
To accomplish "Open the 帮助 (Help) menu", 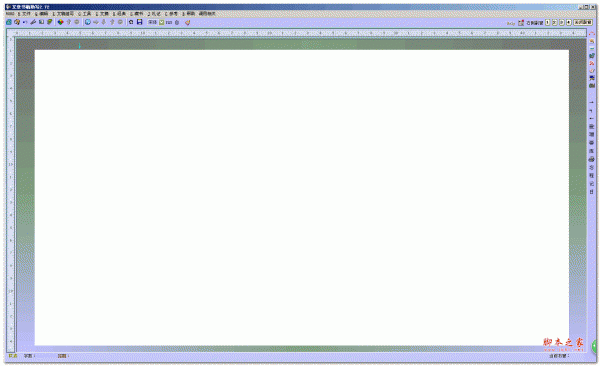I will (189, 14).
